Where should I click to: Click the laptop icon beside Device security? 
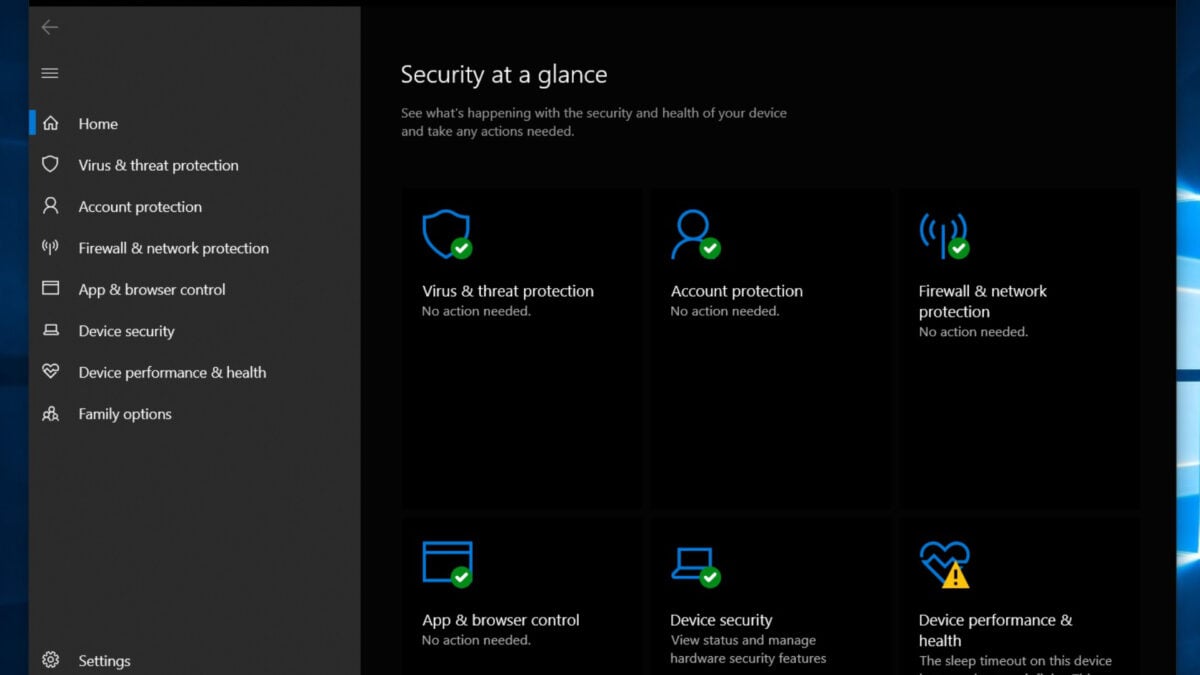pos(50,330)
